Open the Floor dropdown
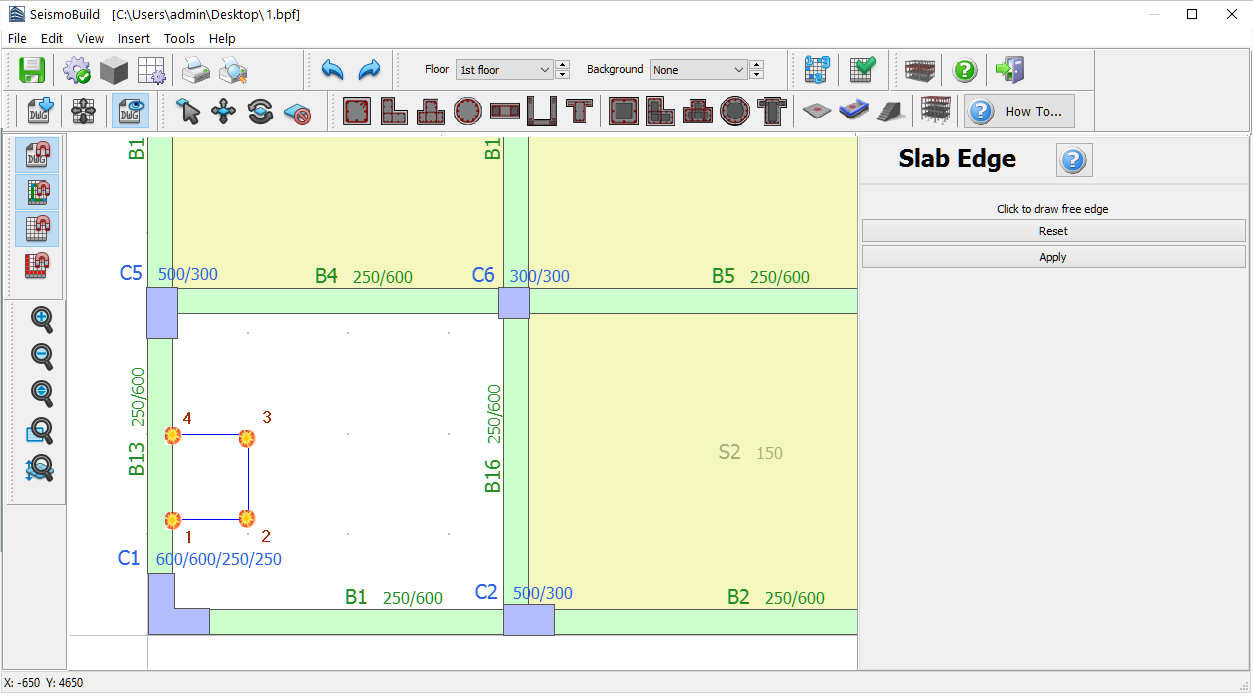 point(504,70)
